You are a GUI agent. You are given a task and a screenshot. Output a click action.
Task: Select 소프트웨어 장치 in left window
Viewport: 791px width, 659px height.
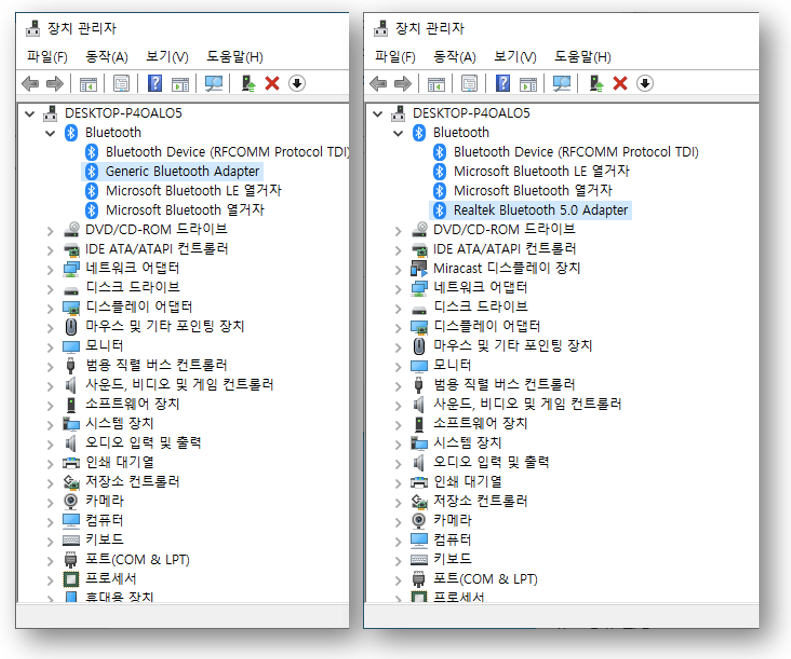pos(133,404)
